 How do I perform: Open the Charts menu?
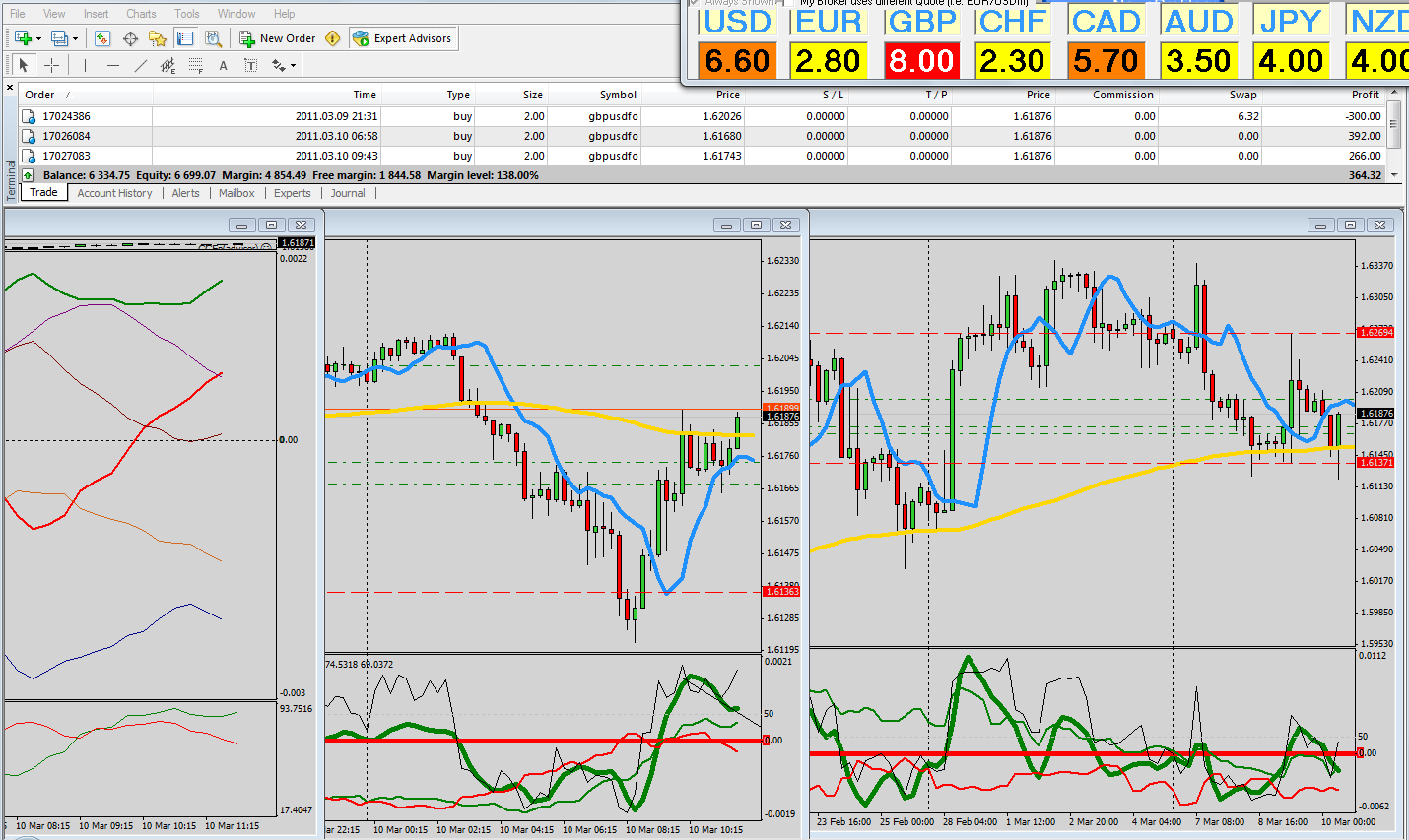[141, 14]
